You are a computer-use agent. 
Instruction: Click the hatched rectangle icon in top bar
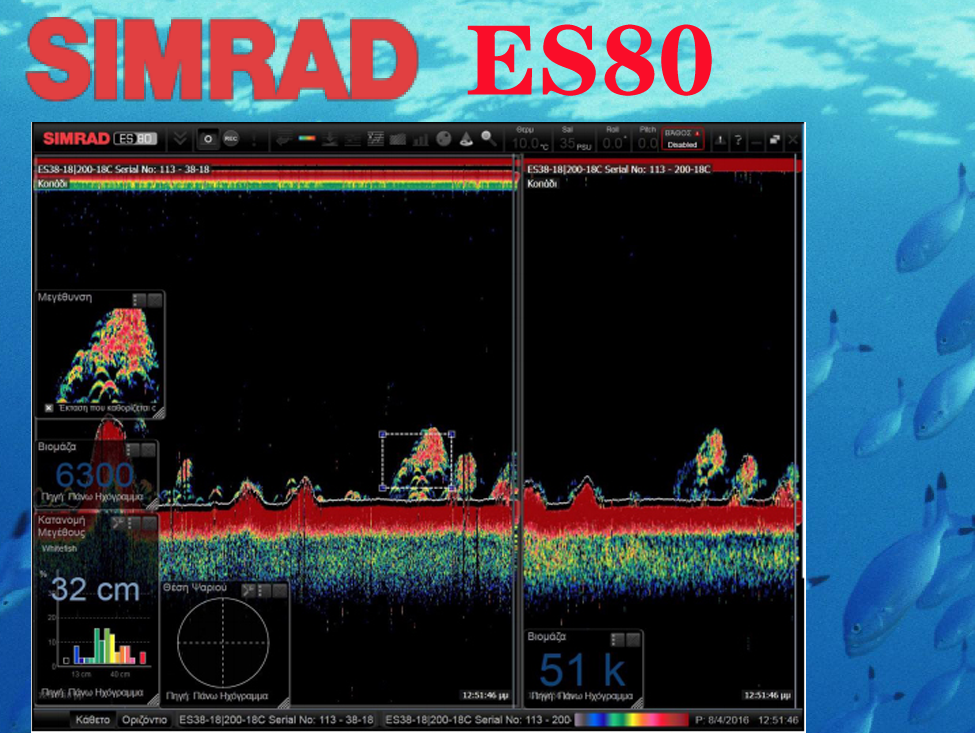[397, 139]
